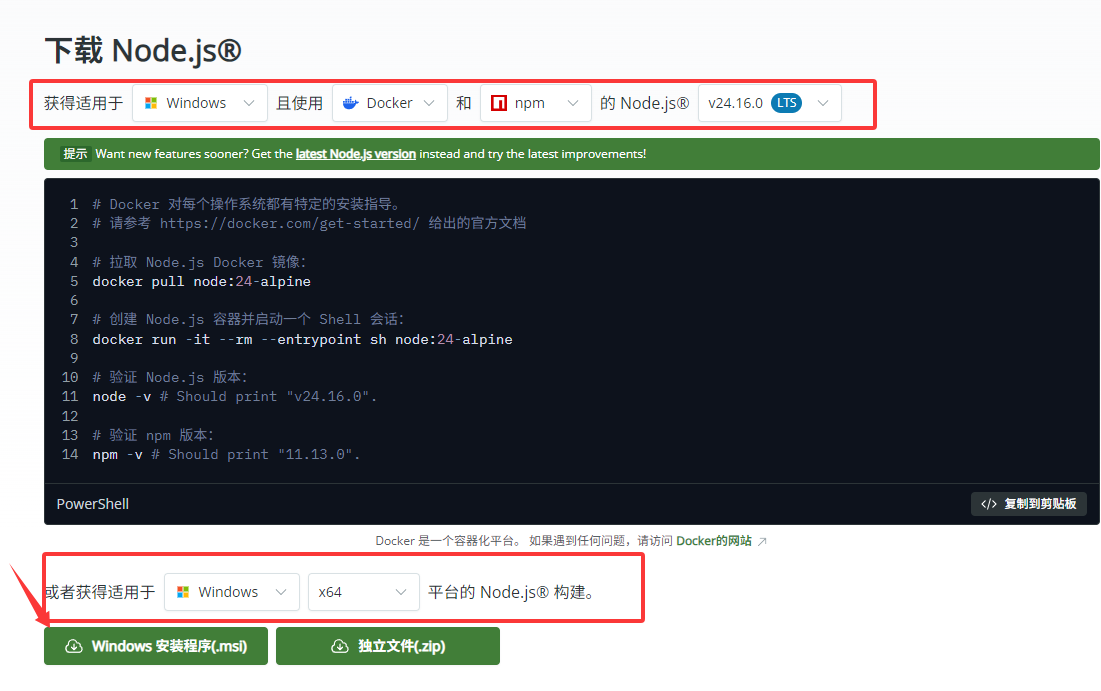Image resolution: width=1101 pixels, height=691 pixels.
Task: Visit the Docker的网站 link
Action: (713, 541)
